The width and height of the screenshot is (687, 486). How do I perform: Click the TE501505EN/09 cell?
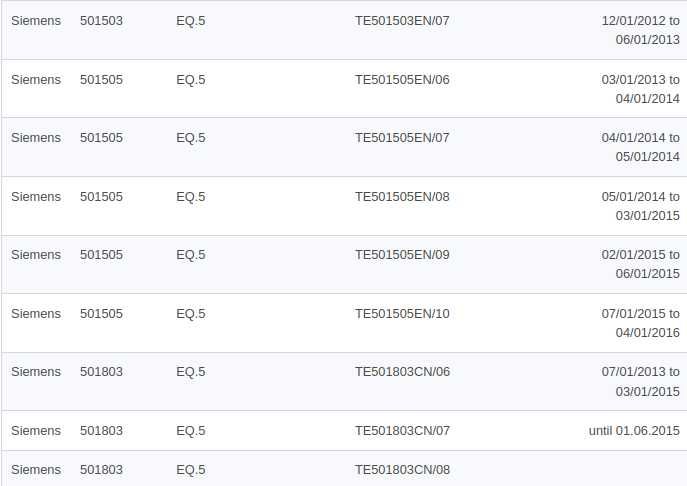[x=402, y=255]
